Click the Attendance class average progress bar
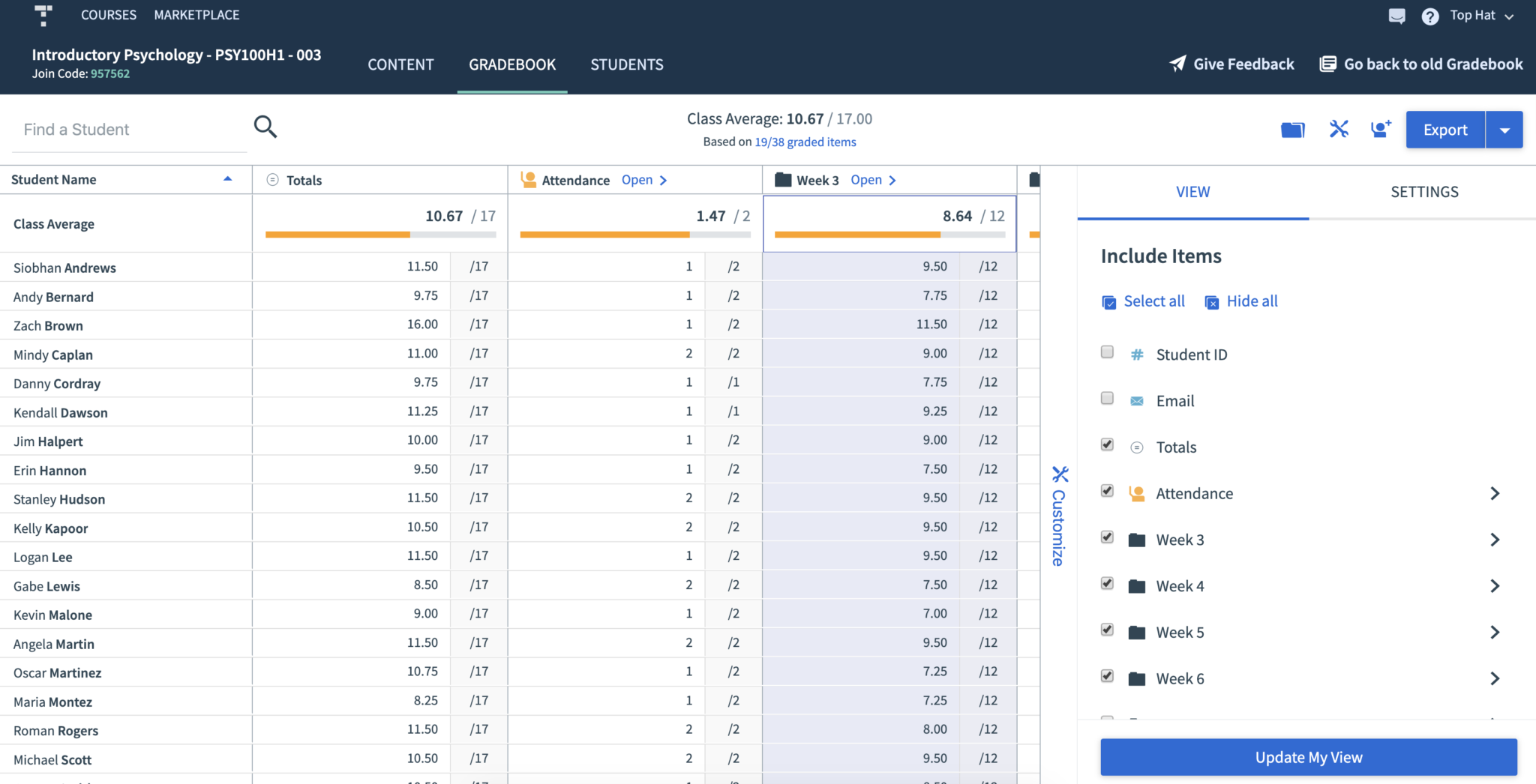Image resolution: width=1536 pixels, height=784 pixels. pyautogui.click(x=635, y=235)
